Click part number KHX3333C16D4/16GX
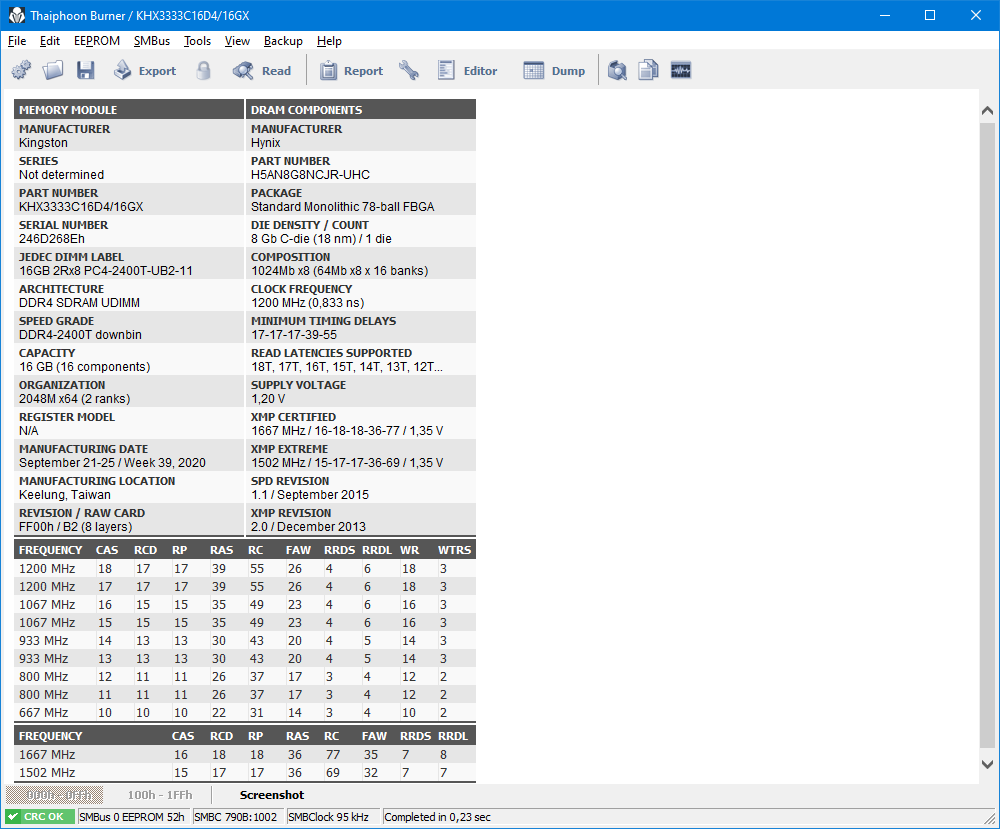Viewport: 1000px width, 829px height. [81, 207]
